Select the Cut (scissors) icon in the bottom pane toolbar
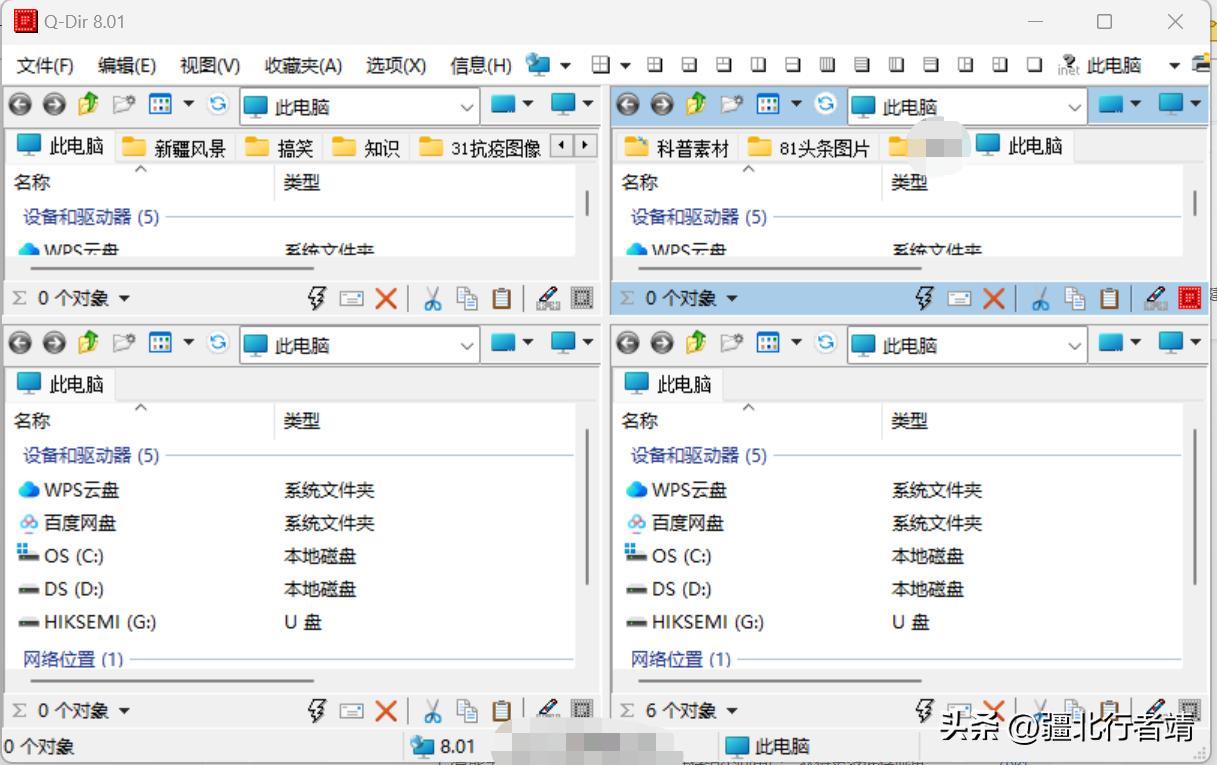Image resolution: width=1217 pixels, height=765 pixels. (x=433, y=710)
